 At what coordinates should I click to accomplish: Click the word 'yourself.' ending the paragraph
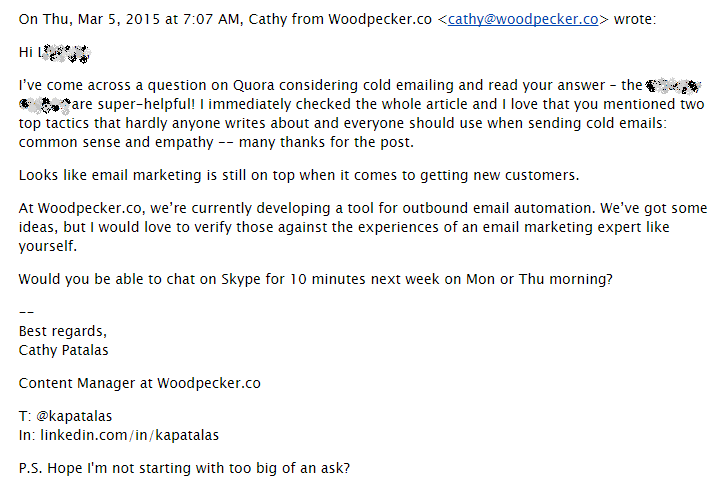pyautogui.click(x=51, y=246)
